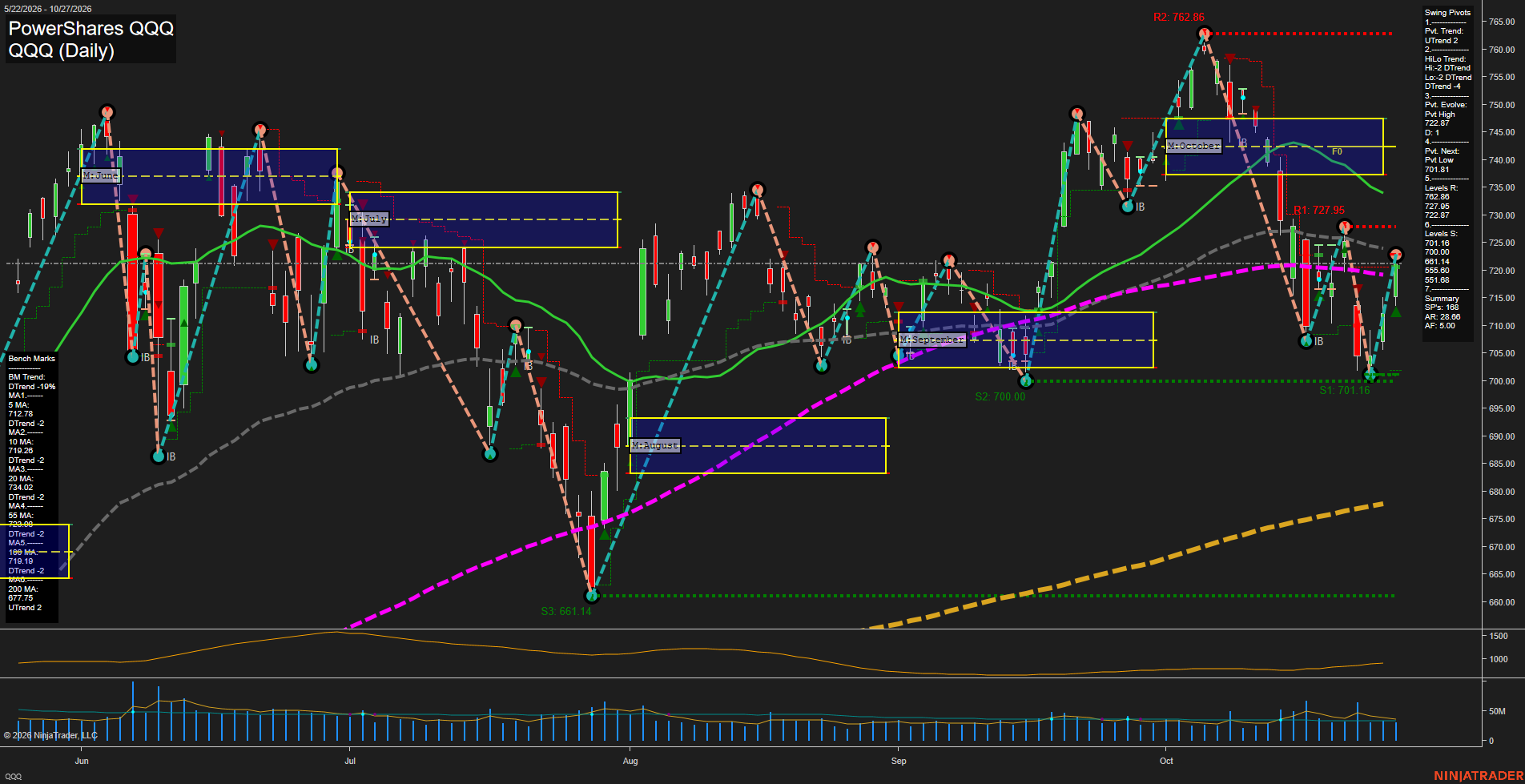This screenshot has height=784, width=1525.
Task: Select the 5 MA value 712.78
Action: pyautogui.click(x=21, y=414)
